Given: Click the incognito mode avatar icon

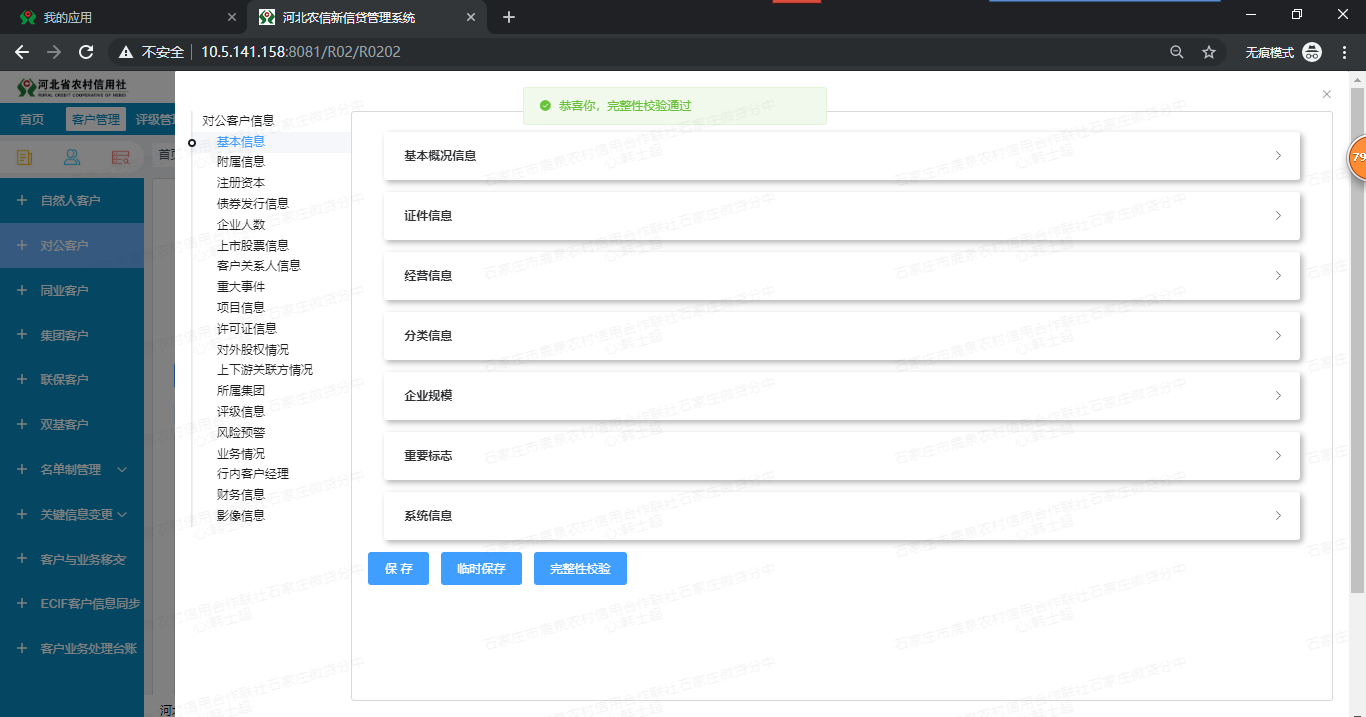Looking at the screenshot, I should coord(1311,52).
